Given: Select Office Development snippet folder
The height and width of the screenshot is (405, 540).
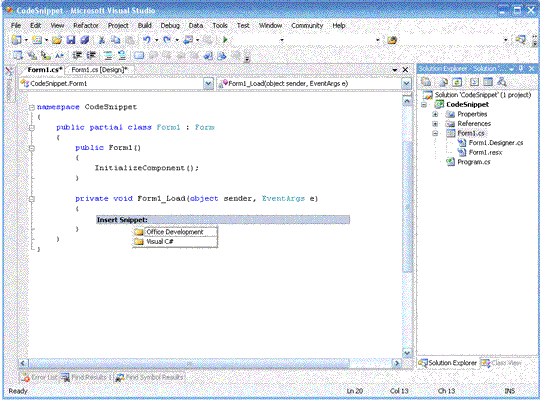Looking at the screenshot, I should pyautogui.click(x=175, y=232).
